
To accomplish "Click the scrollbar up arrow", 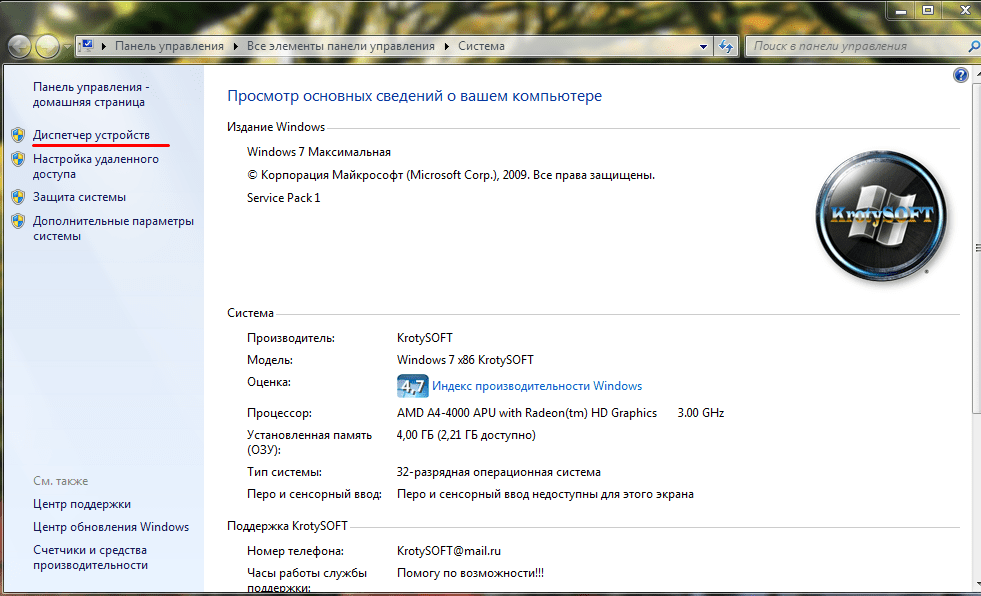I will (977, 73).
